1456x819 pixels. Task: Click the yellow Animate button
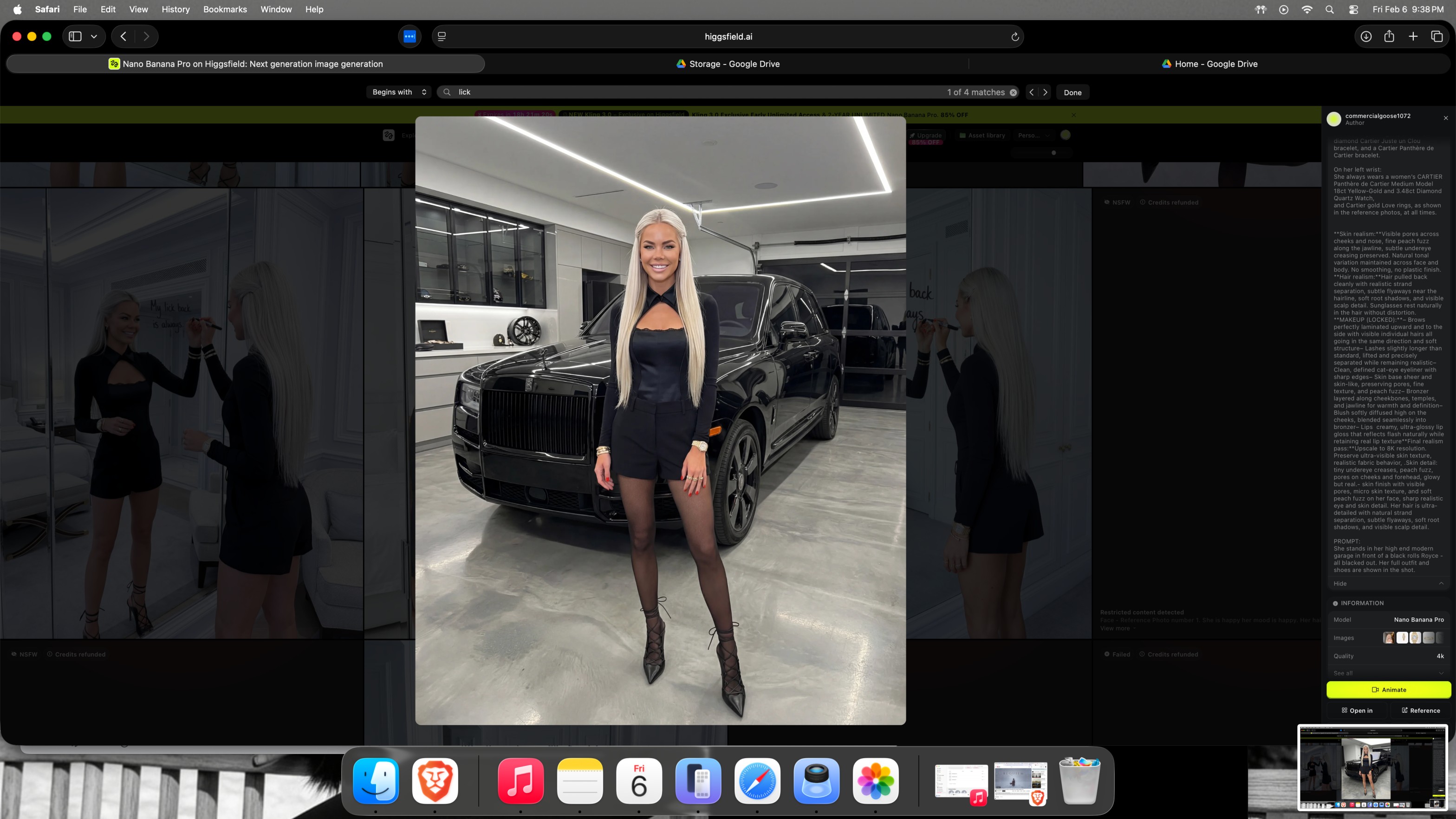click(x=1388, y=689)
